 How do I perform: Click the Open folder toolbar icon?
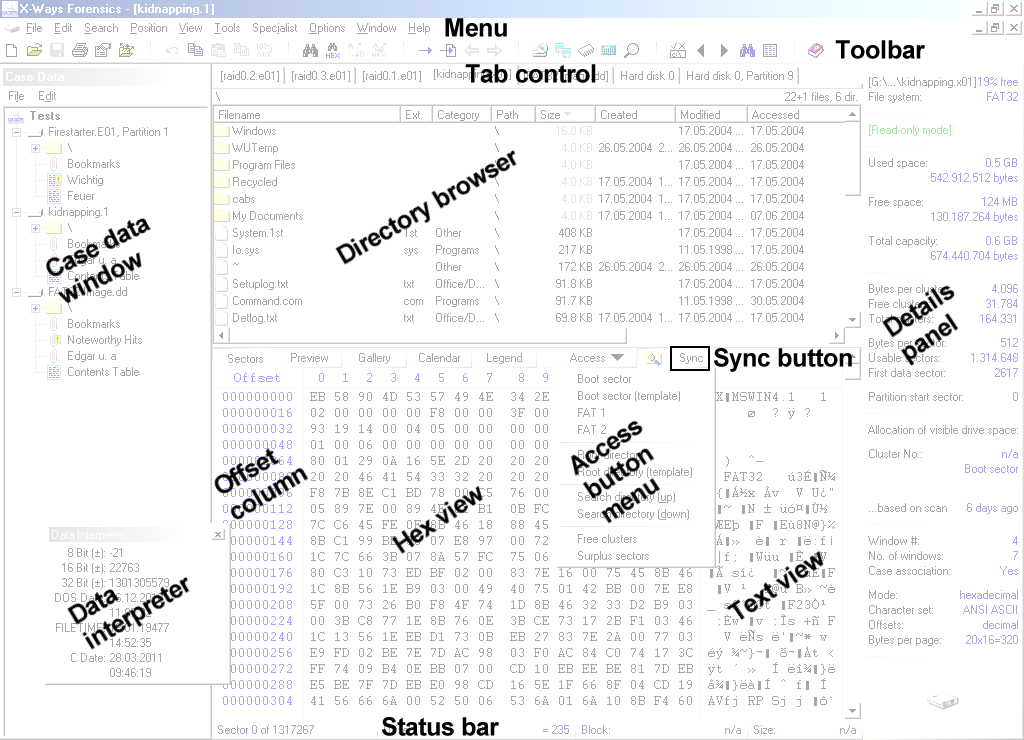coord(125,50)
